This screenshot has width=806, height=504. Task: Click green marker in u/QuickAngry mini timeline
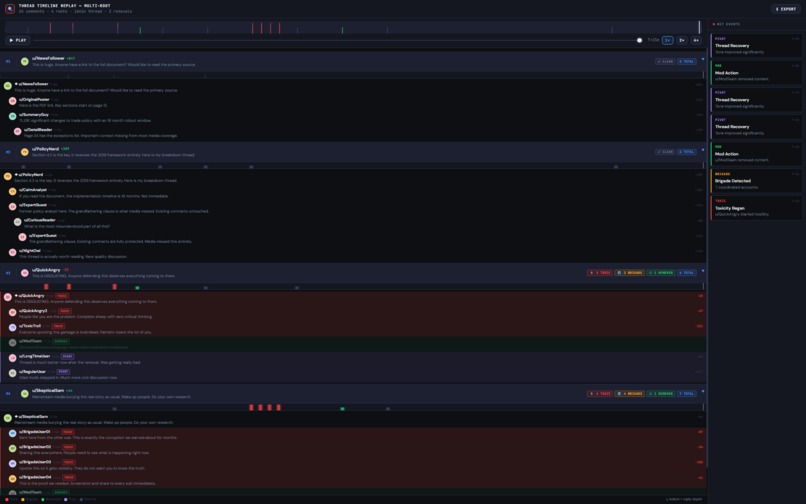[x=137, y=287]
